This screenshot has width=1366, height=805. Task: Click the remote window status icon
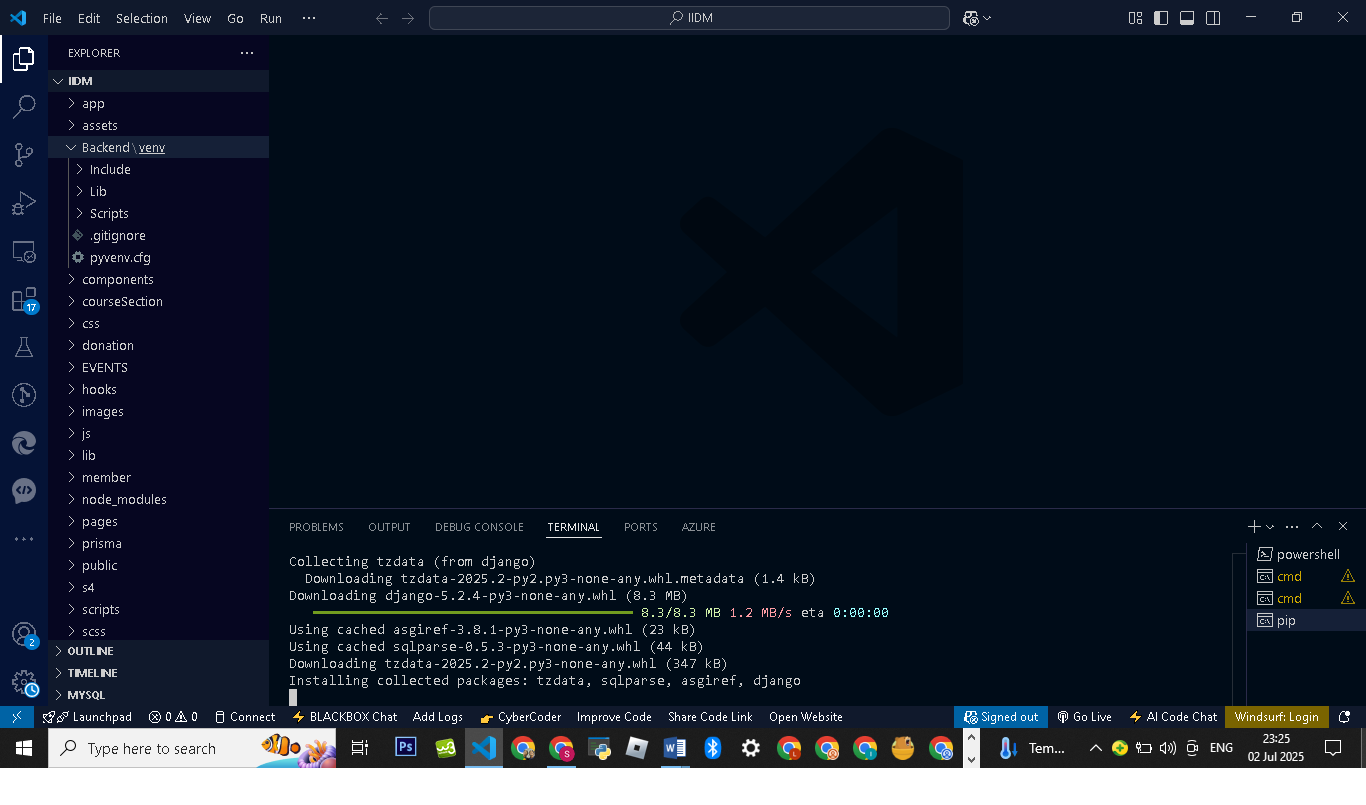point(17,717)
